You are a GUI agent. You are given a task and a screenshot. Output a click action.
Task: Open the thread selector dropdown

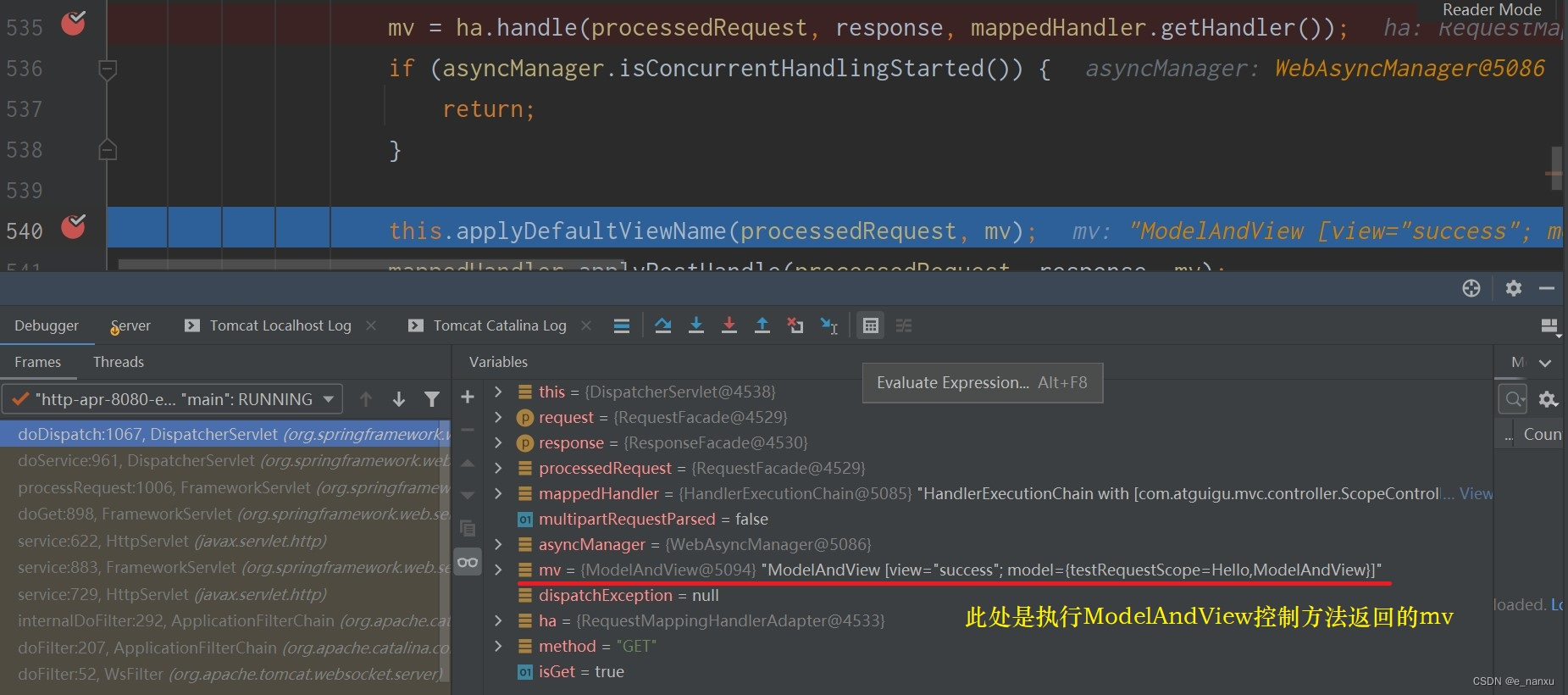[173, 399]
